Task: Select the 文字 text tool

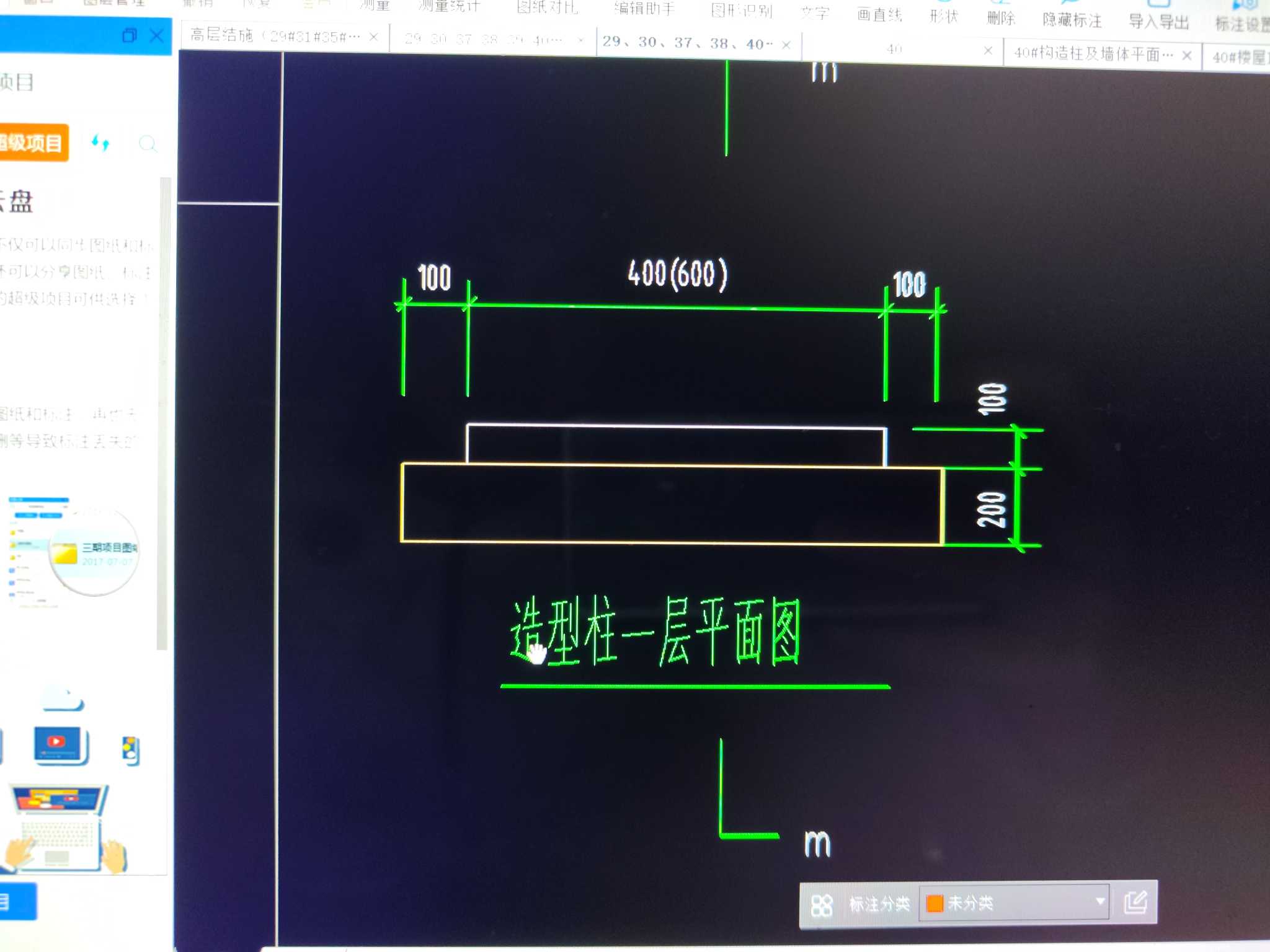Action: click(x=815, y=12)
